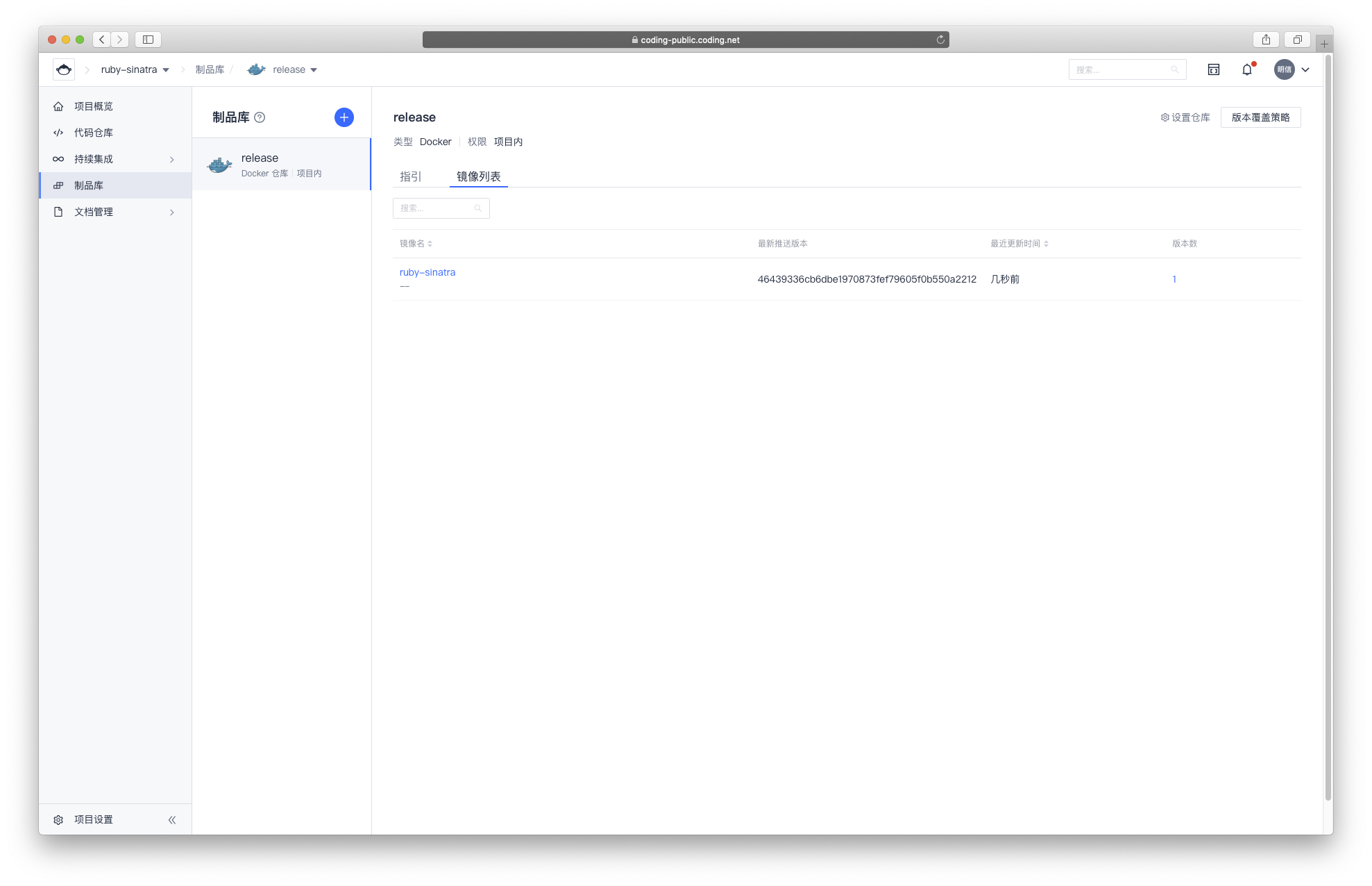Image resolution: width=1372 pixels, height=886 pixels.
Task: Click the notification bell icon
Action: [x=1247, y=69]
